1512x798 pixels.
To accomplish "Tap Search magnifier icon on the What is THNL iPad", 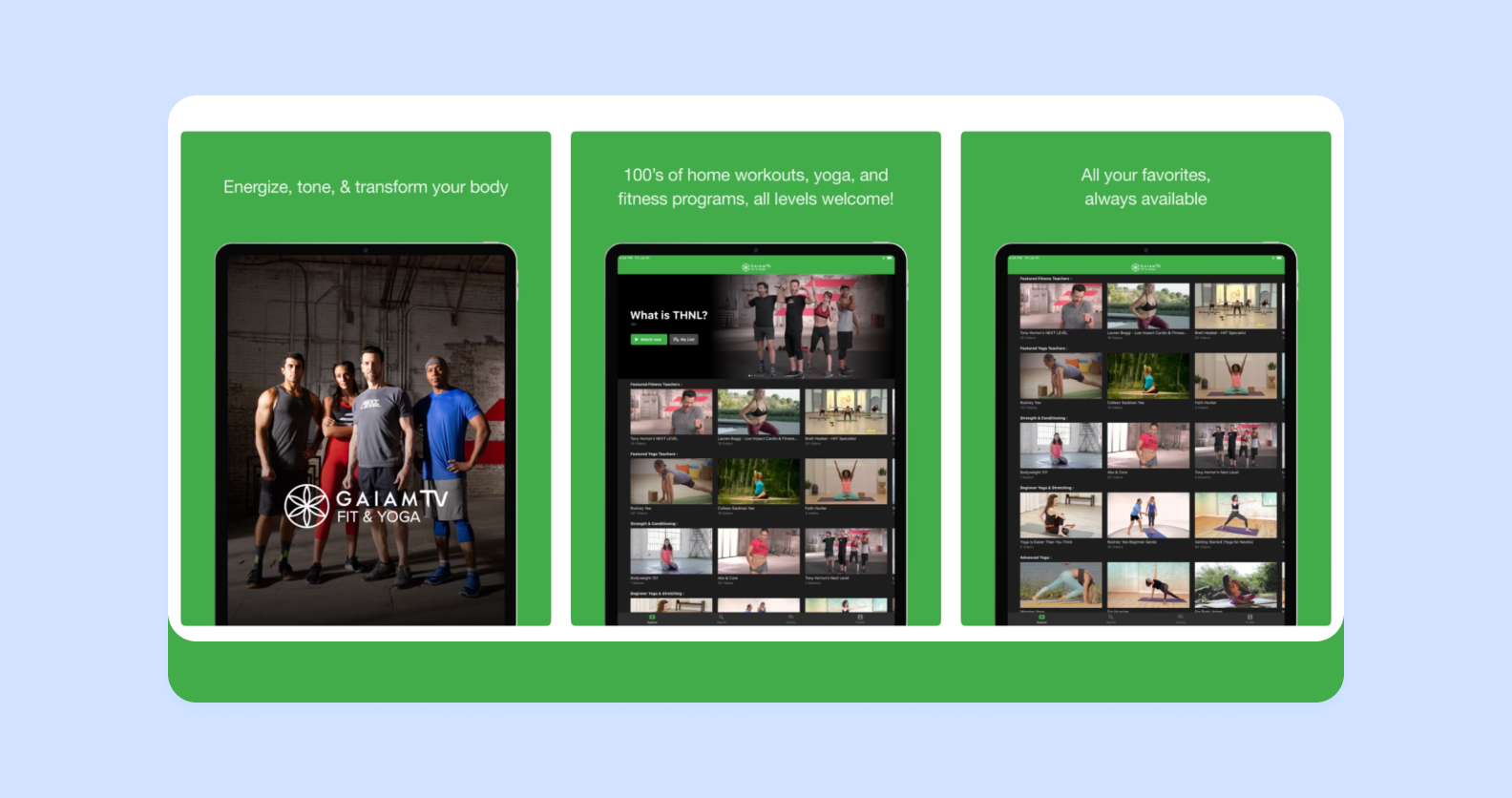I will [722, 619].
